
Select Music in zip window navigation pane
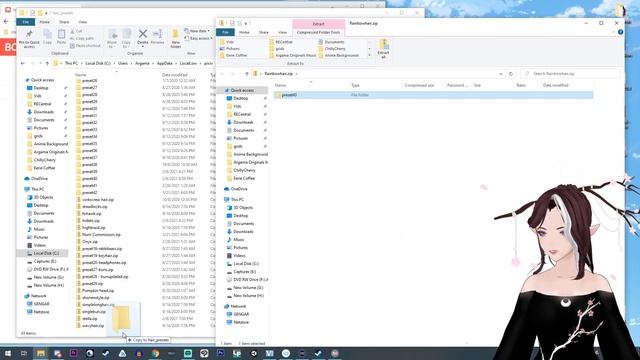click(x=239, y=240)
